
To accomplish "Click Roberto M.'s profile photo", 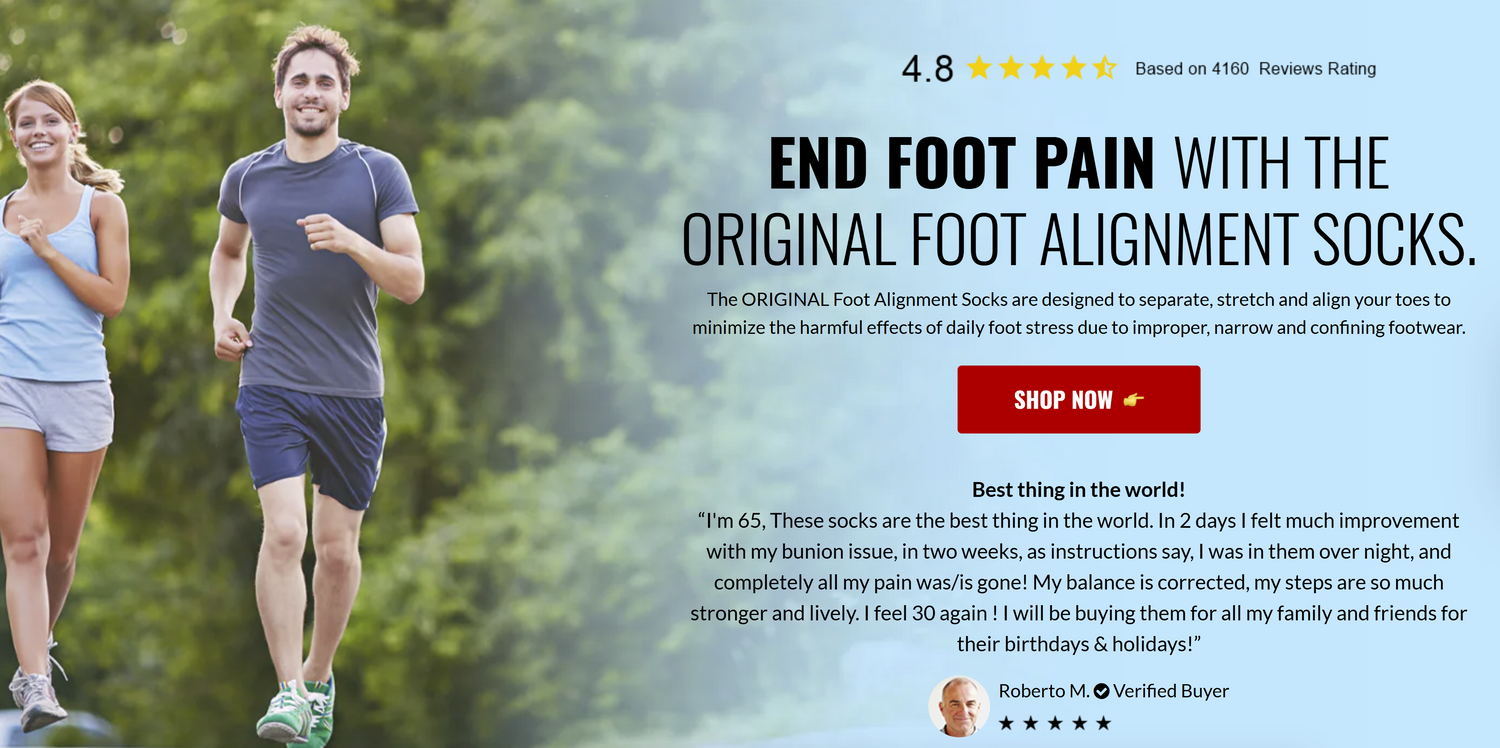I will [x=959, y=706].
